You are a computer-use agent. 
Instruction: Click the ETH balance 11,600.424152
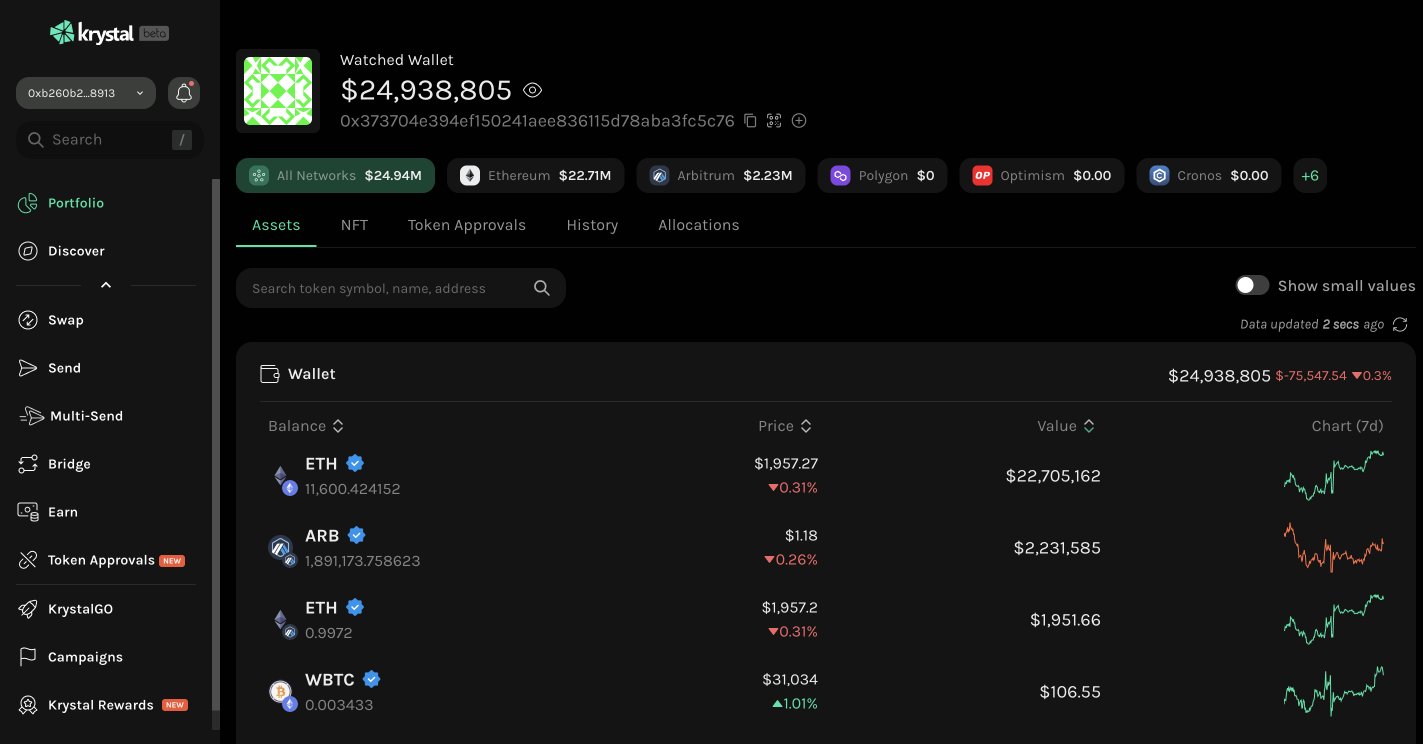(x=352, y=489)
